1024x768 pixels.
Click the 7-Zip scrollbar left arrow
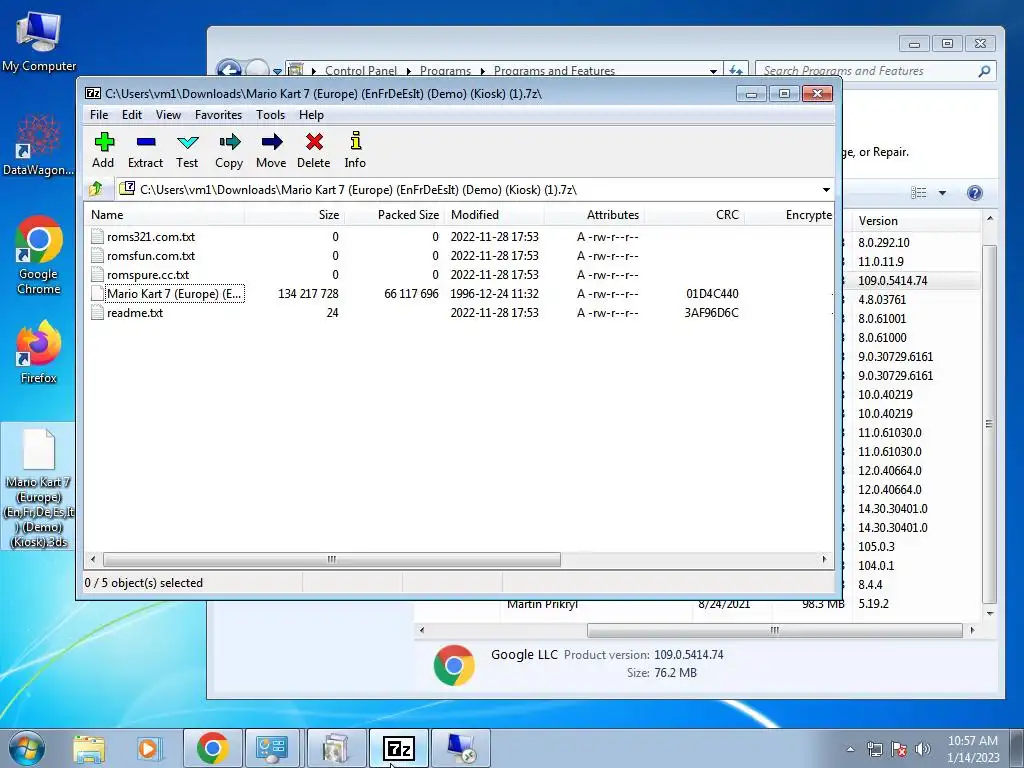(x=93, y=560)
